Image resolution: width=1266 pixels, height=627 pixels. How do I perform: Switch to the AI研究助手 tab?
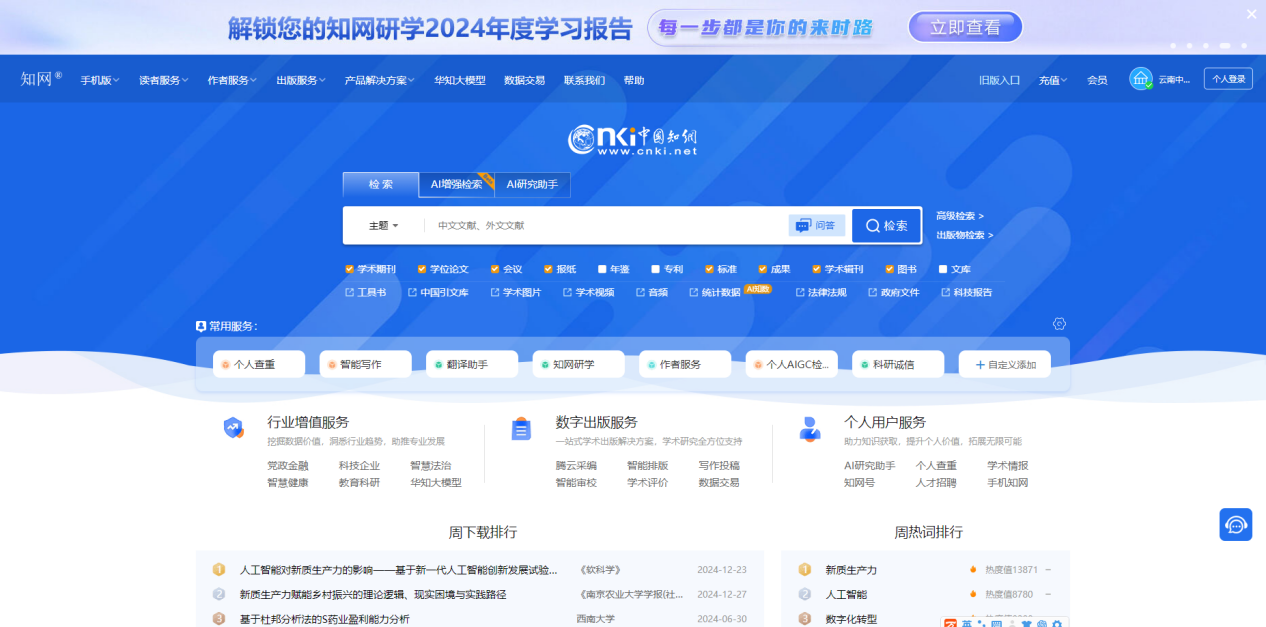point(532,184)
